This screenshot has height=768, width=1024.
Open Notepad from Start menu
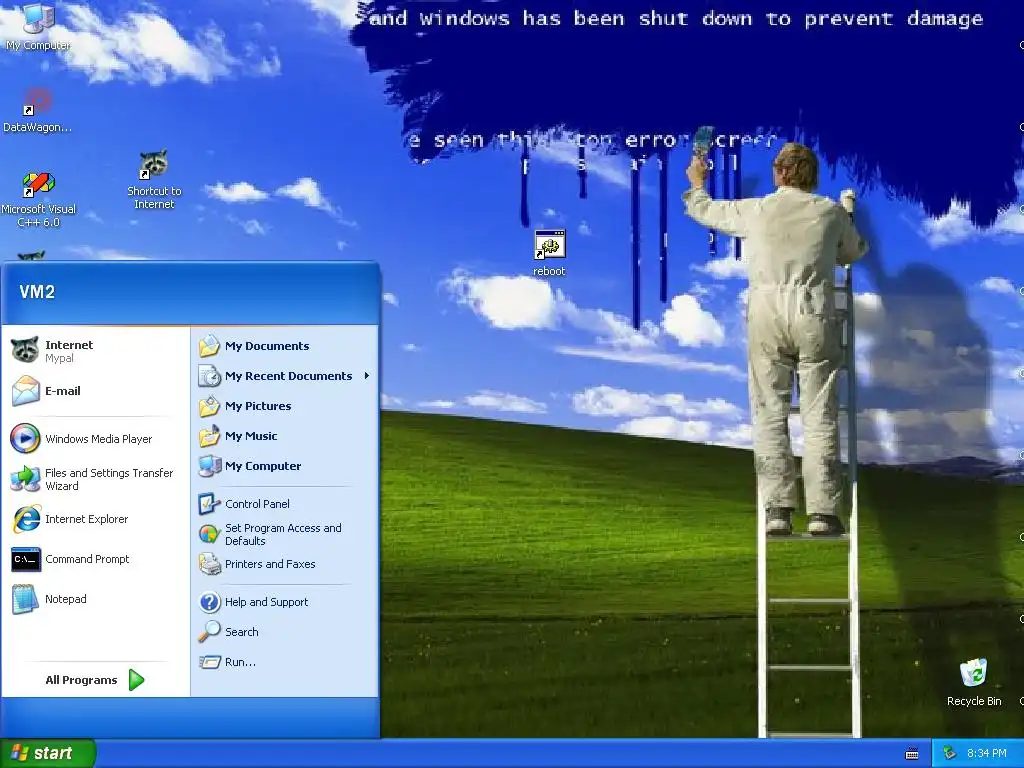point(95,599)
